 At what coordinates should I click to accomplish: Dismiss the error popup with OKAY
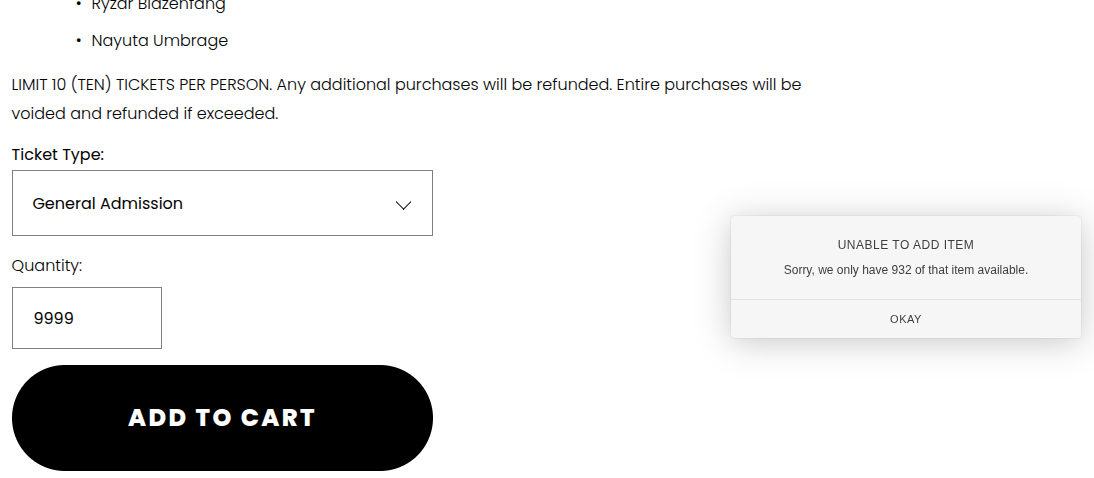tap(905, 319)
